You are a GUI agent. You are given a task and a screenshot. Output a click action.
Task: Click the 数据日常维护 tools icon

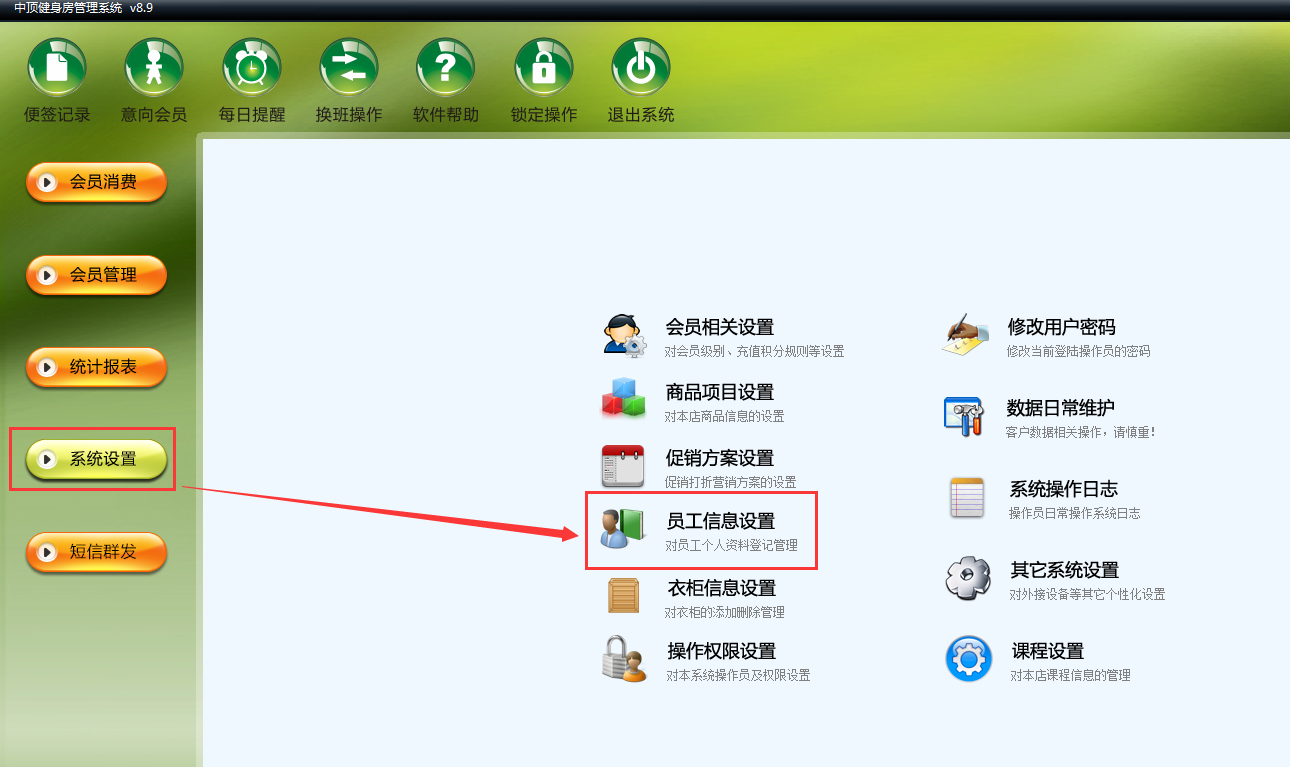964,416
